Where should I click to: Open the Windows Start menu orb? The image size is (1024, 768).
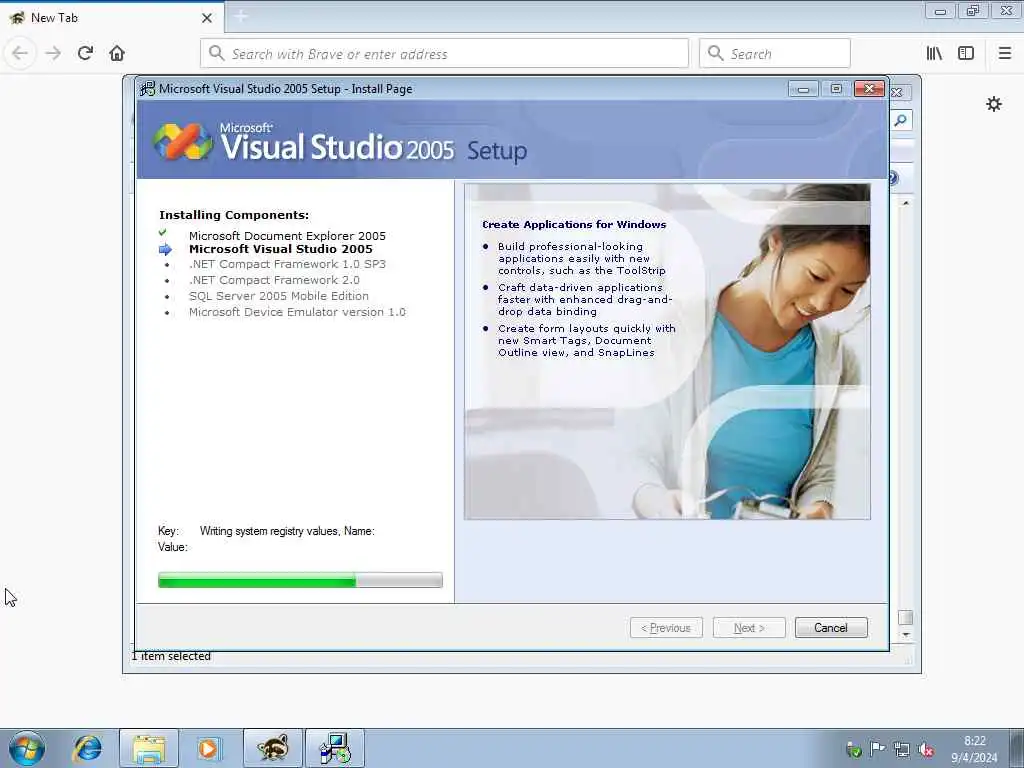[x=27, y=748]
